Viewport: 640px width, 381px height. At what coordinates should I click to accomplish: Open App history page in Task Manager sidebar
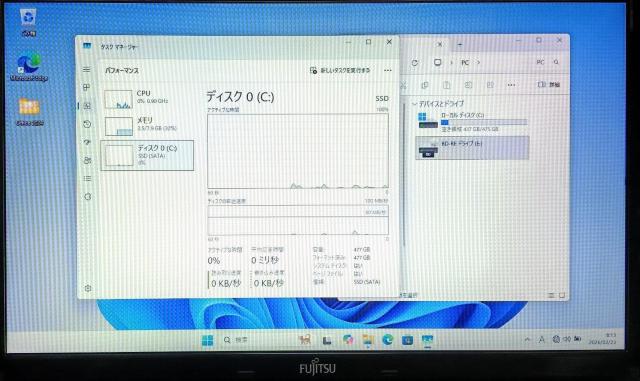[x=87, y=124]
